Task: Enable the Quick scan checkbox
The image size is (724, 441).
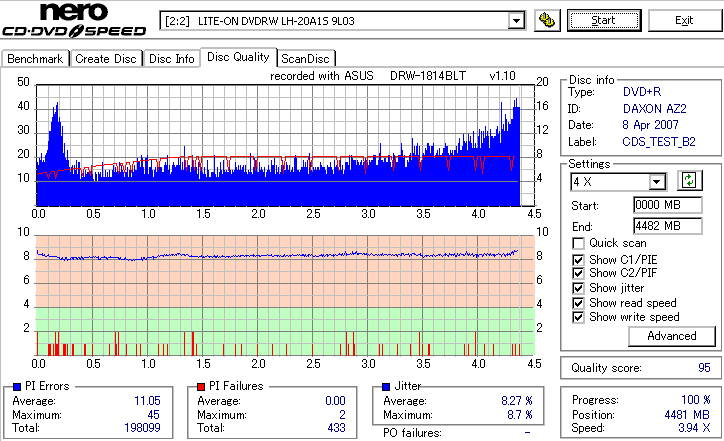Action: pyautogui.click(x=578, y=243)
